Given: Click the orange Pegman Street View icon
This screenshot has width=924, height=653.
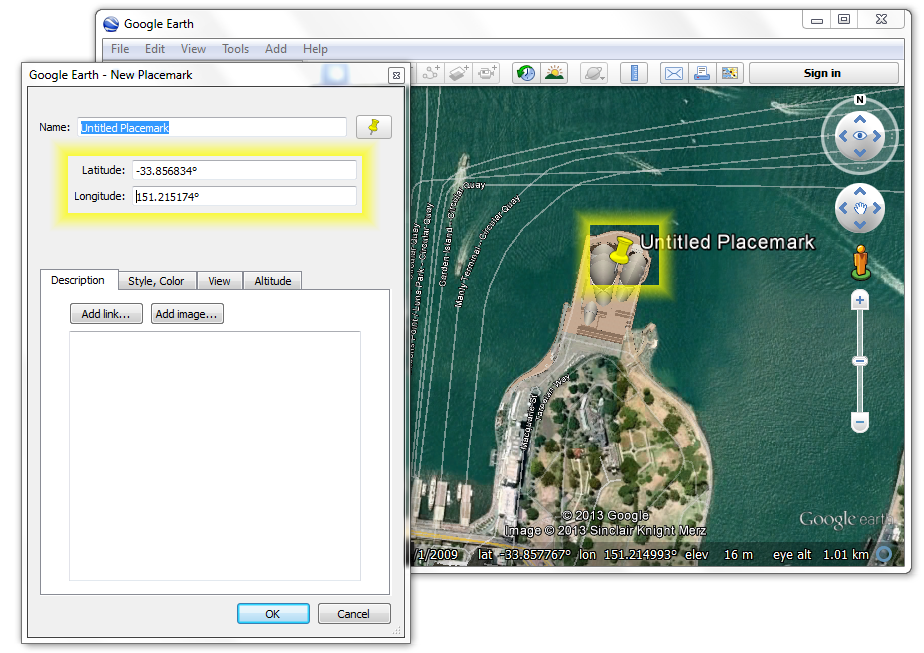Looking at the screenshot, I should point(859,262).
